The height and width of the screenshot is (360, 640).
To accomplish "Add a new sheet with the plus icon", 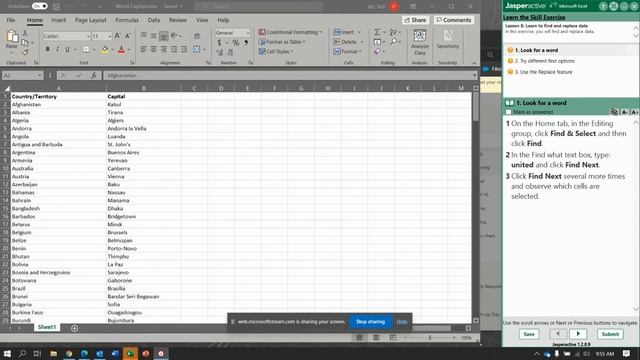I will coord(74,328).
